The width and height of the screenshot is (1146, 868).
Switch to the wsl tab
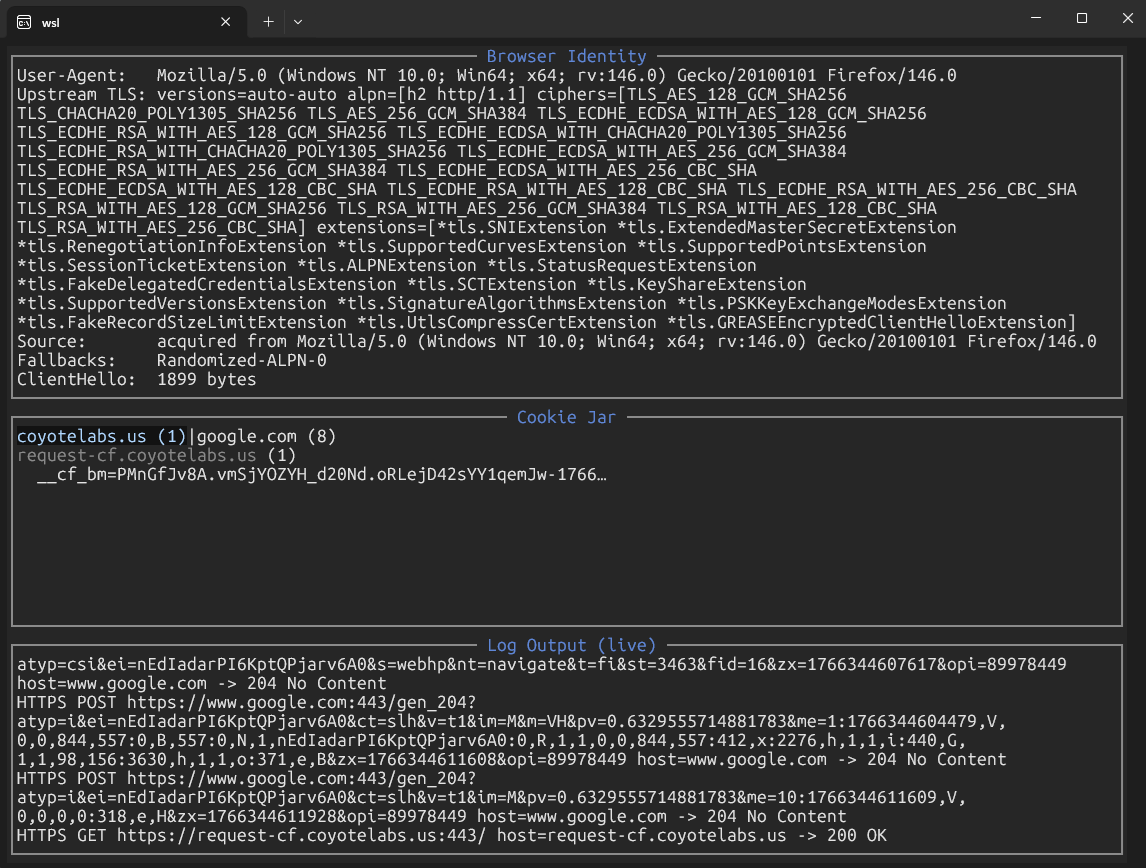tap(120, 21)
